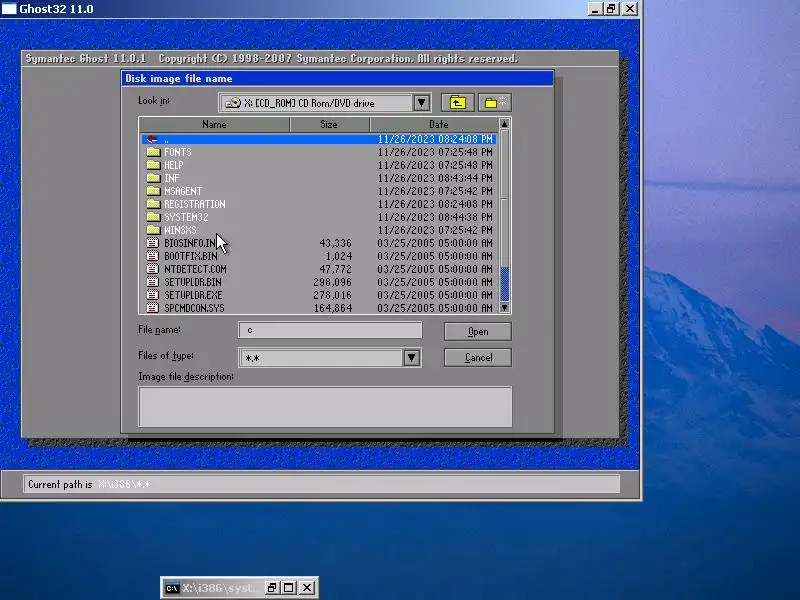Click the file list scroll up arrow
This screenshot has width=800, height=600.
tap(504, 124)
